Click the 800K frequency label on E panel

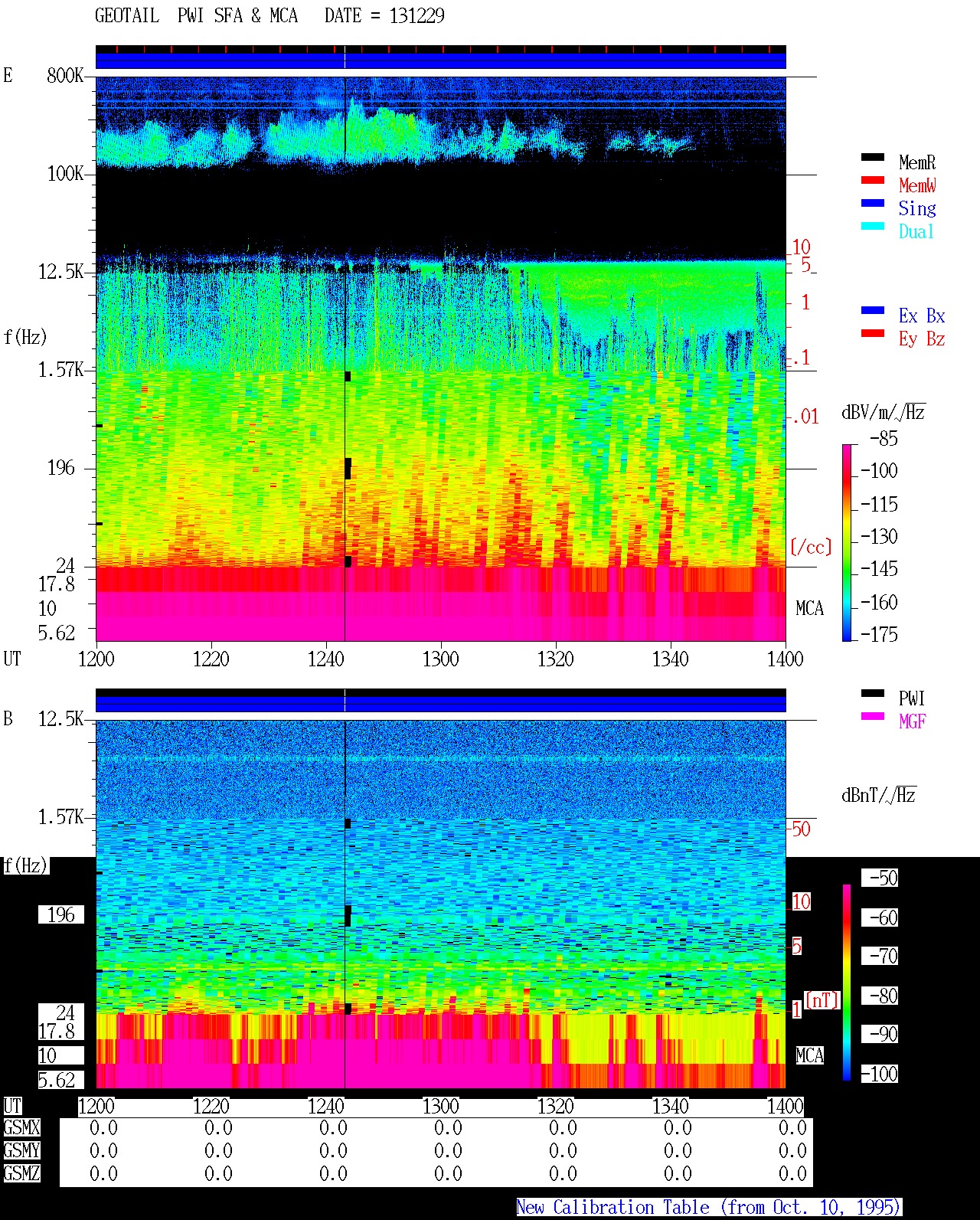(65, 76)
